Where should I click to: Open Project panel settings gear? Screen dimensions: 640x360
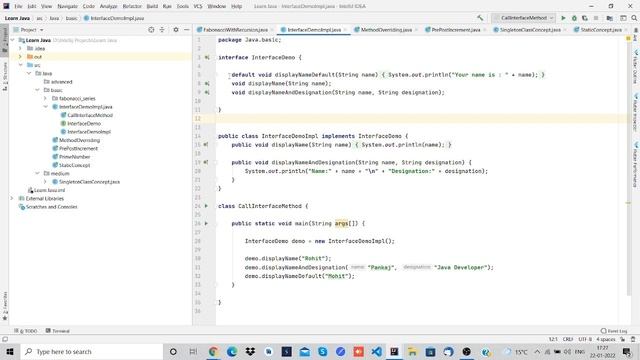(176, 30)
